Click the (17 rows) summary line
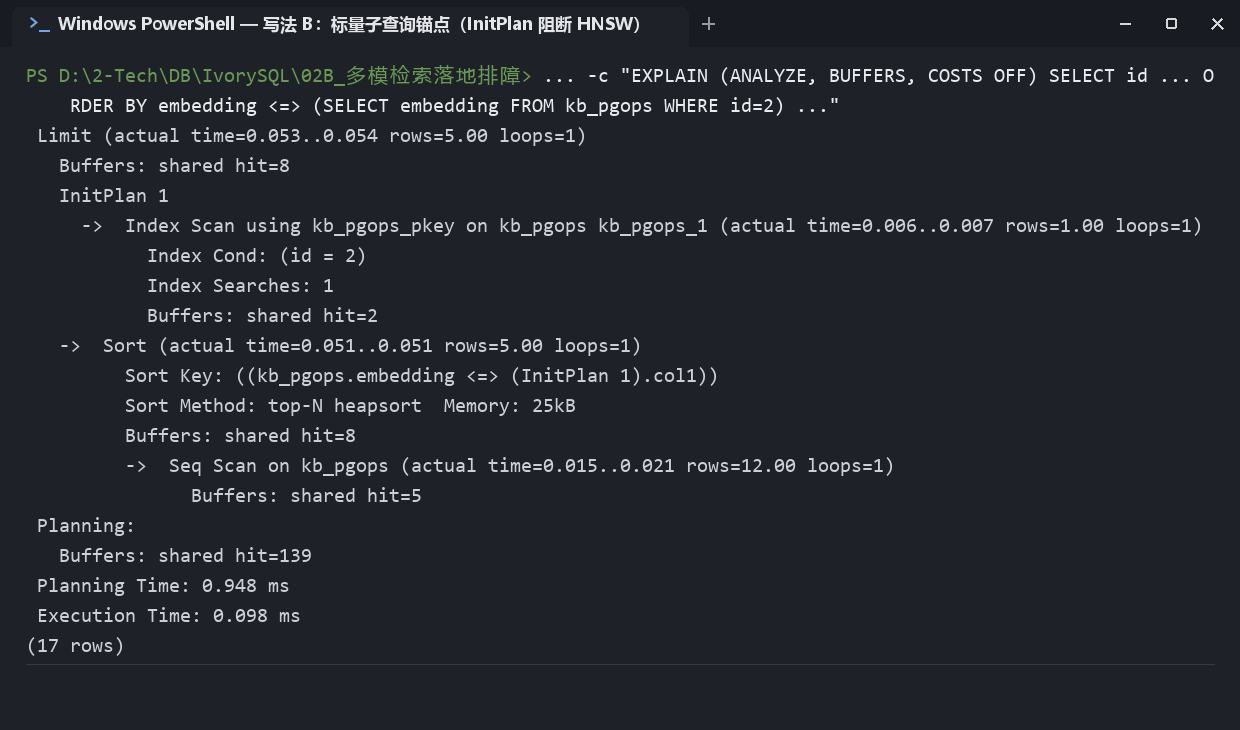This screenshot has height=730, width=1240. [x=76, y=646]
